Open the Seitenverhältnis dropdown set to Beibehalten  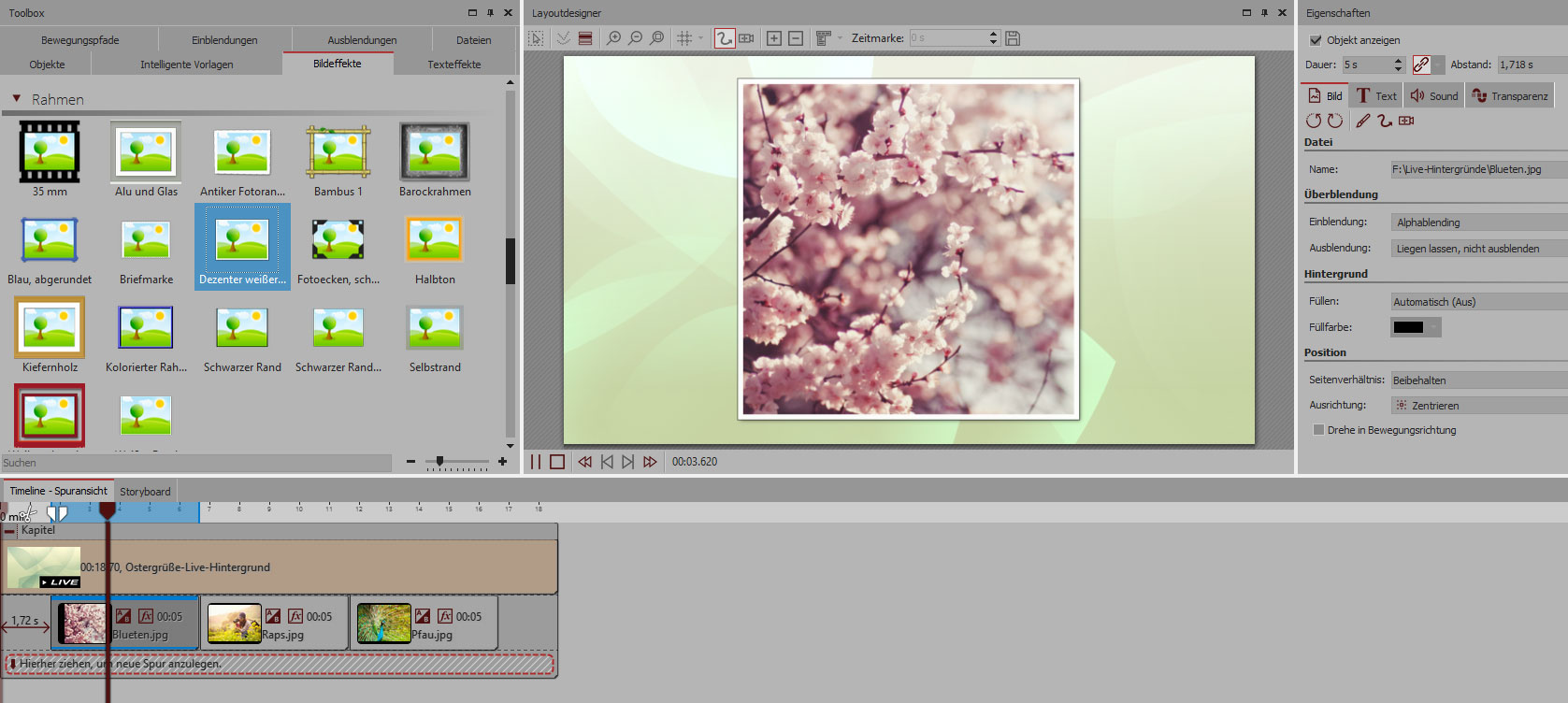tap(1477, 380)
